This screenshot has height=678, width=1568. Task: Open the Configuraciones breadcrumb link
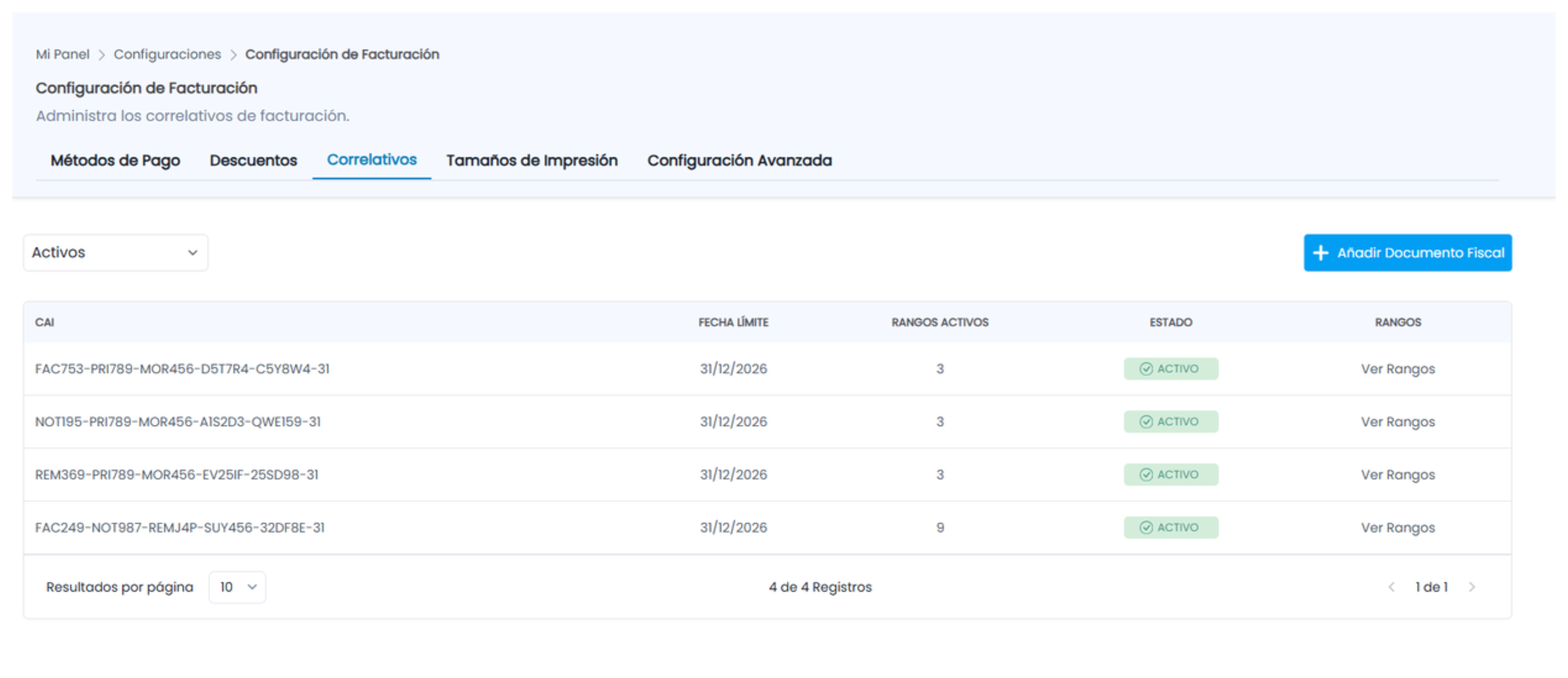coord(167,54)
